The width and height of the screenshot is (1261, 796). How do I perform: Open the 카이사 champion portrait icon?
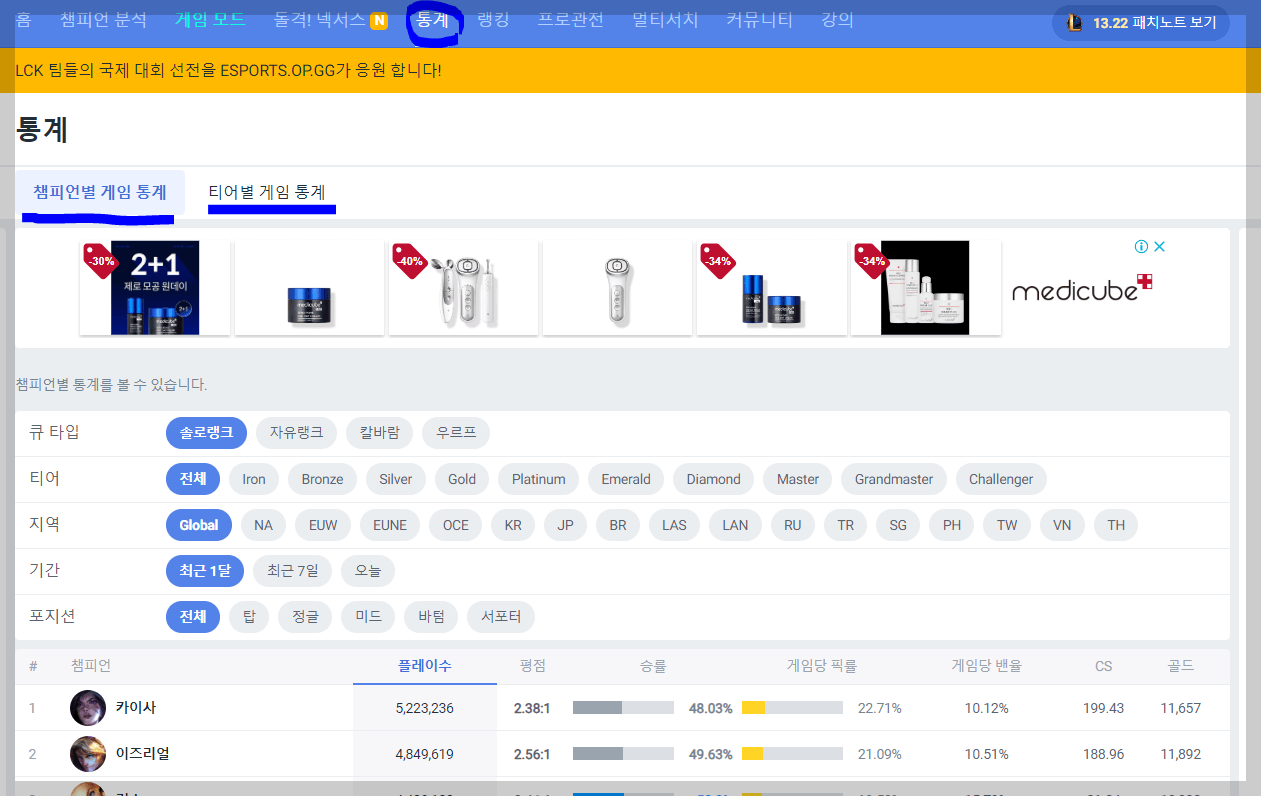(88, 708)
